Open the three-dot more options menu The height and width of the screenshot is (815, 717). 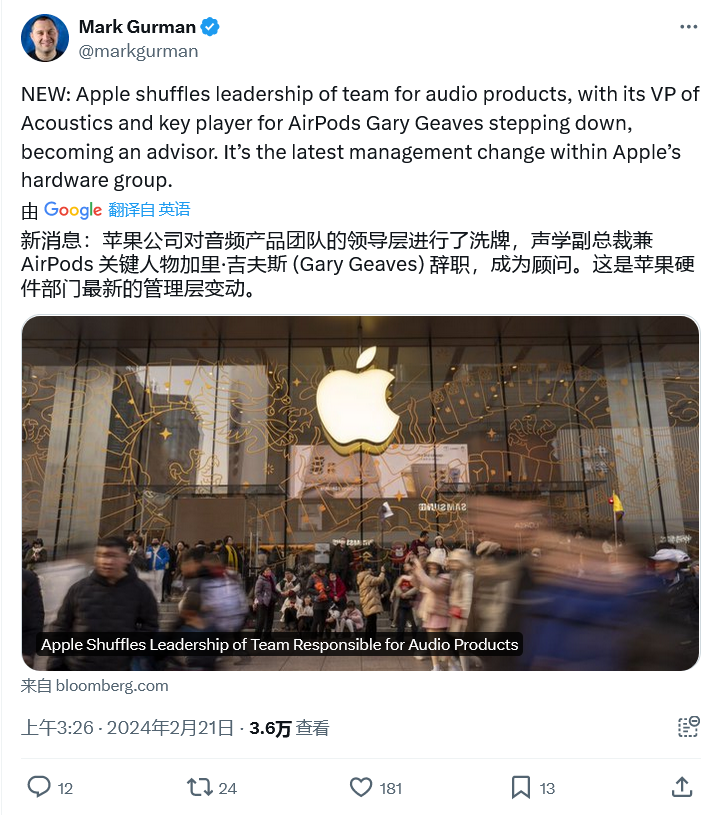click(688, 27)
